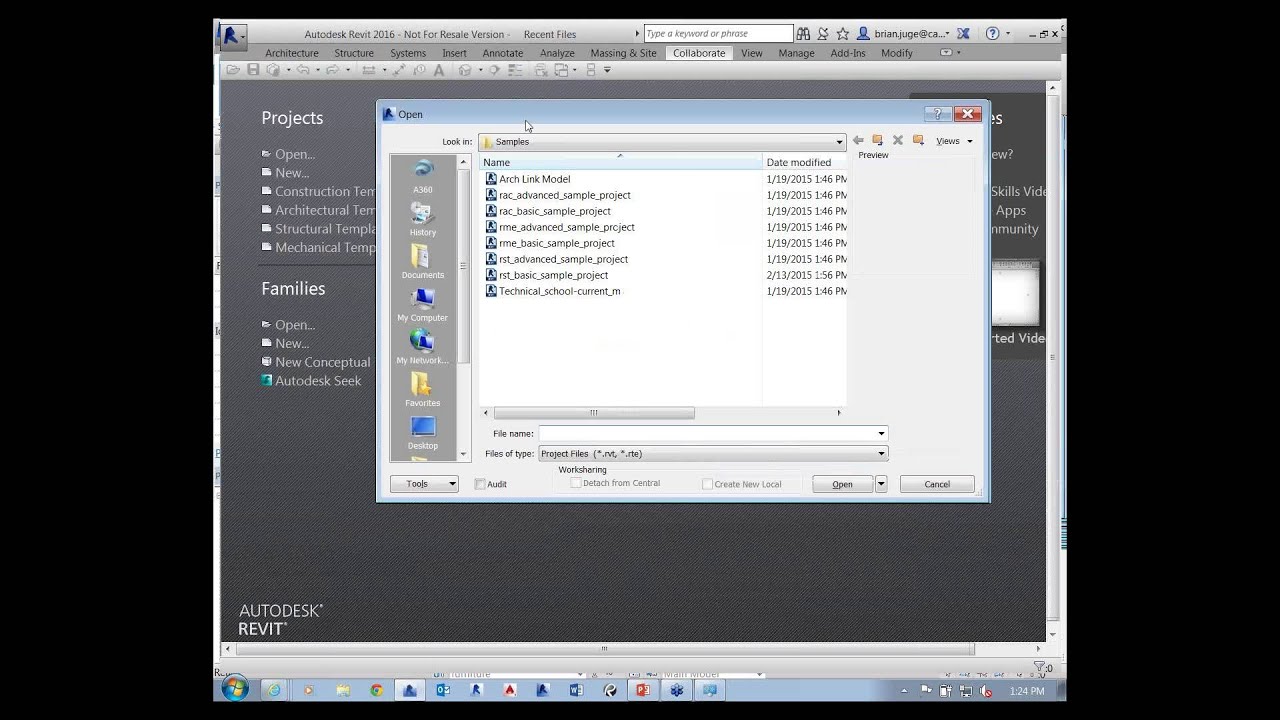Sort the list by the Name column header
This screenshot has height=720, width=1280.
click(x=621, y=162)
